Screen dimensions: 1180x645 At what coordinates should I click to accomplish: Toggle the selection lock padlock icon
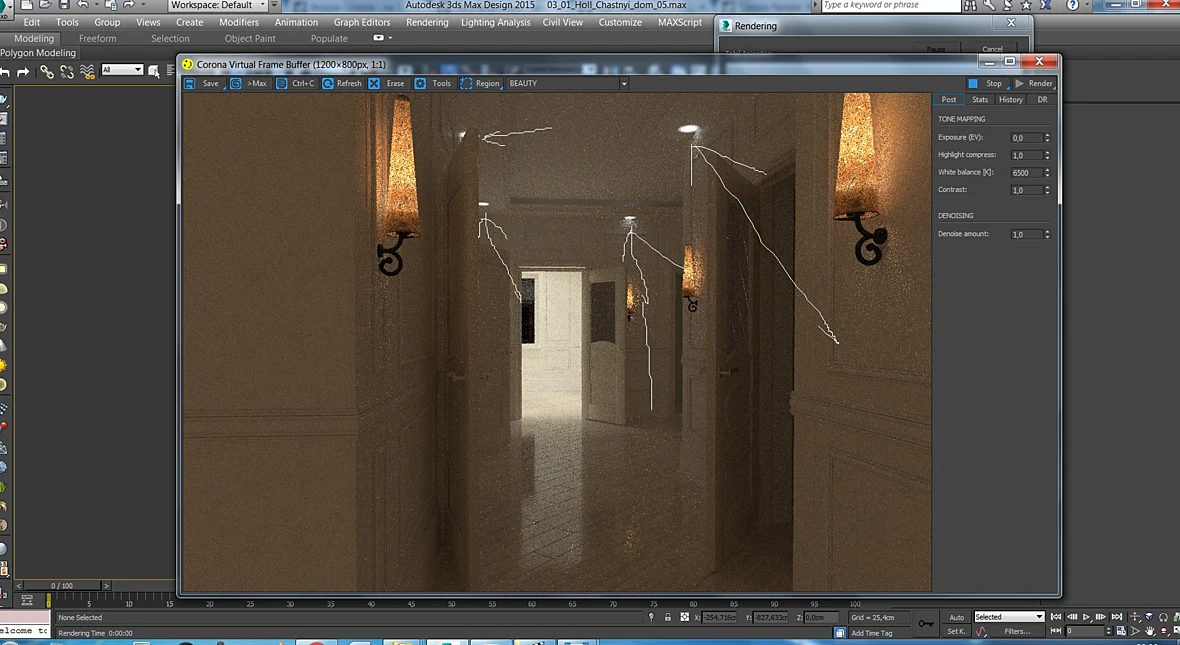pyautogui.click(x=668, y=617)
